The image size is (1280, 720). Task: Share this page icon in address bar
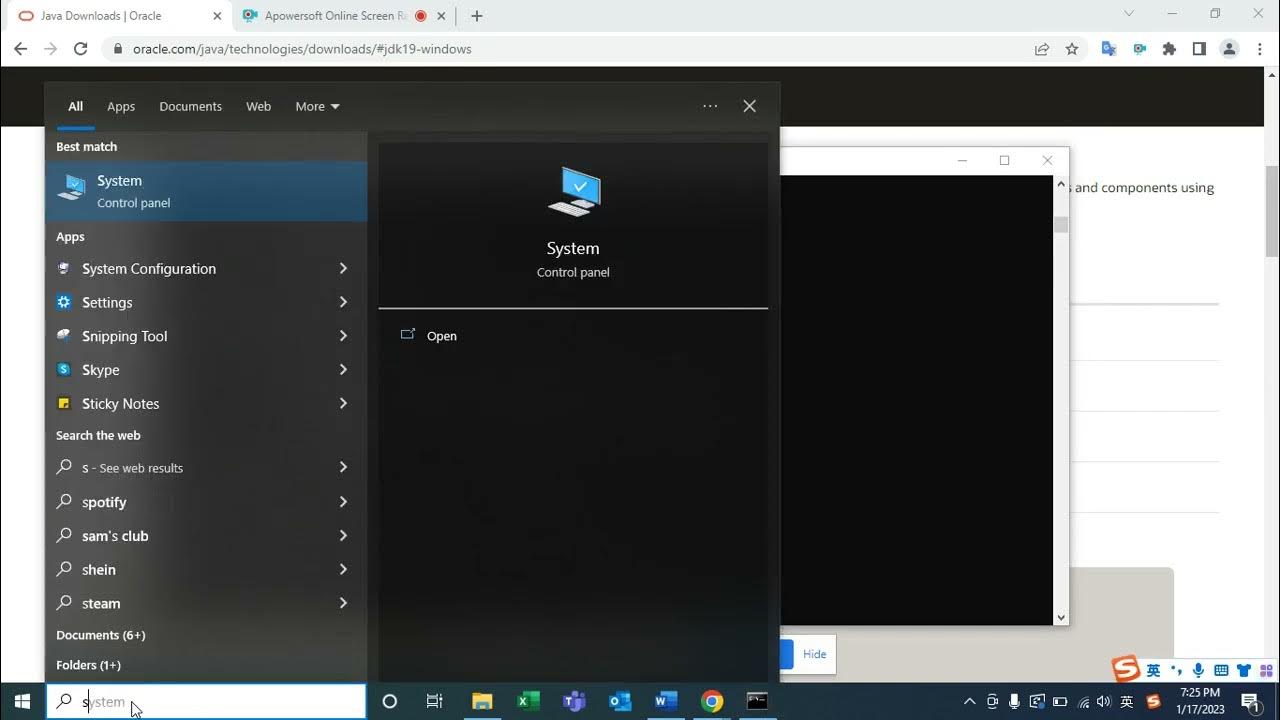1042,49
